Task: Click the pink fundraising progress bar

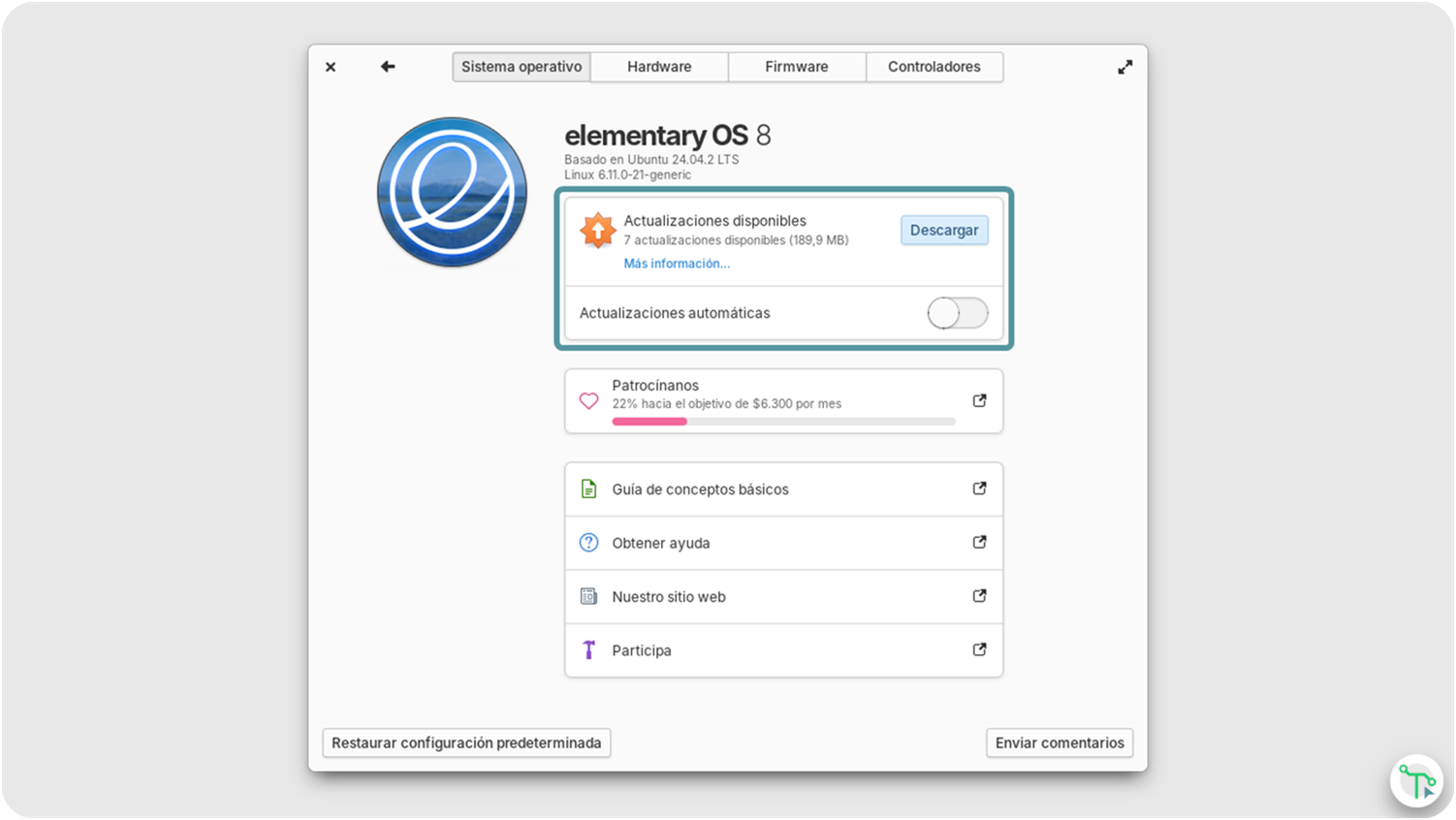Action: pos(648,421)
